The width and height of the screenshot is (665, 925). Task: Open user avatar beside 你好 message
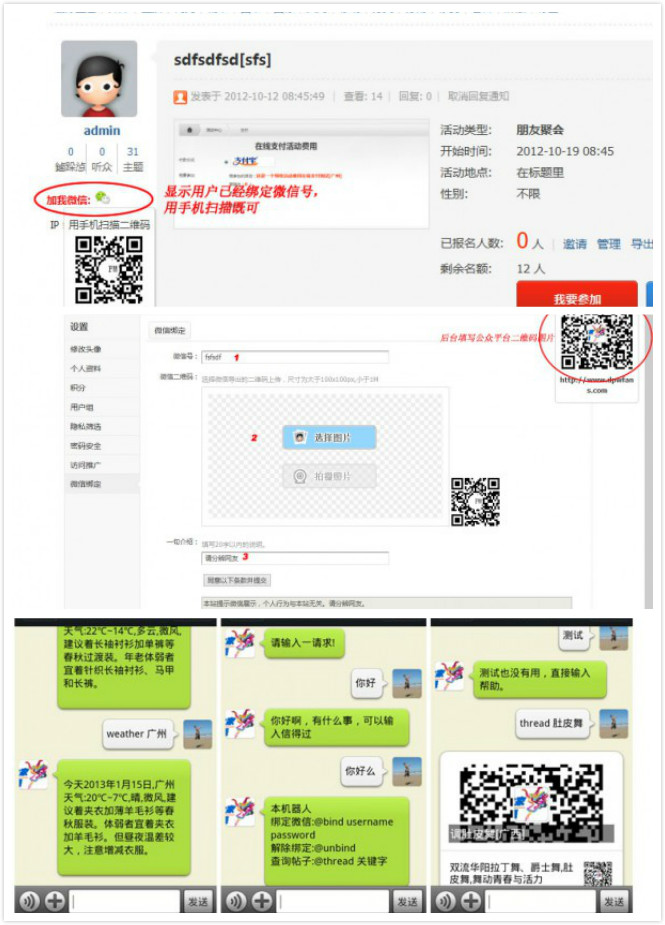(x=407, y=683)
